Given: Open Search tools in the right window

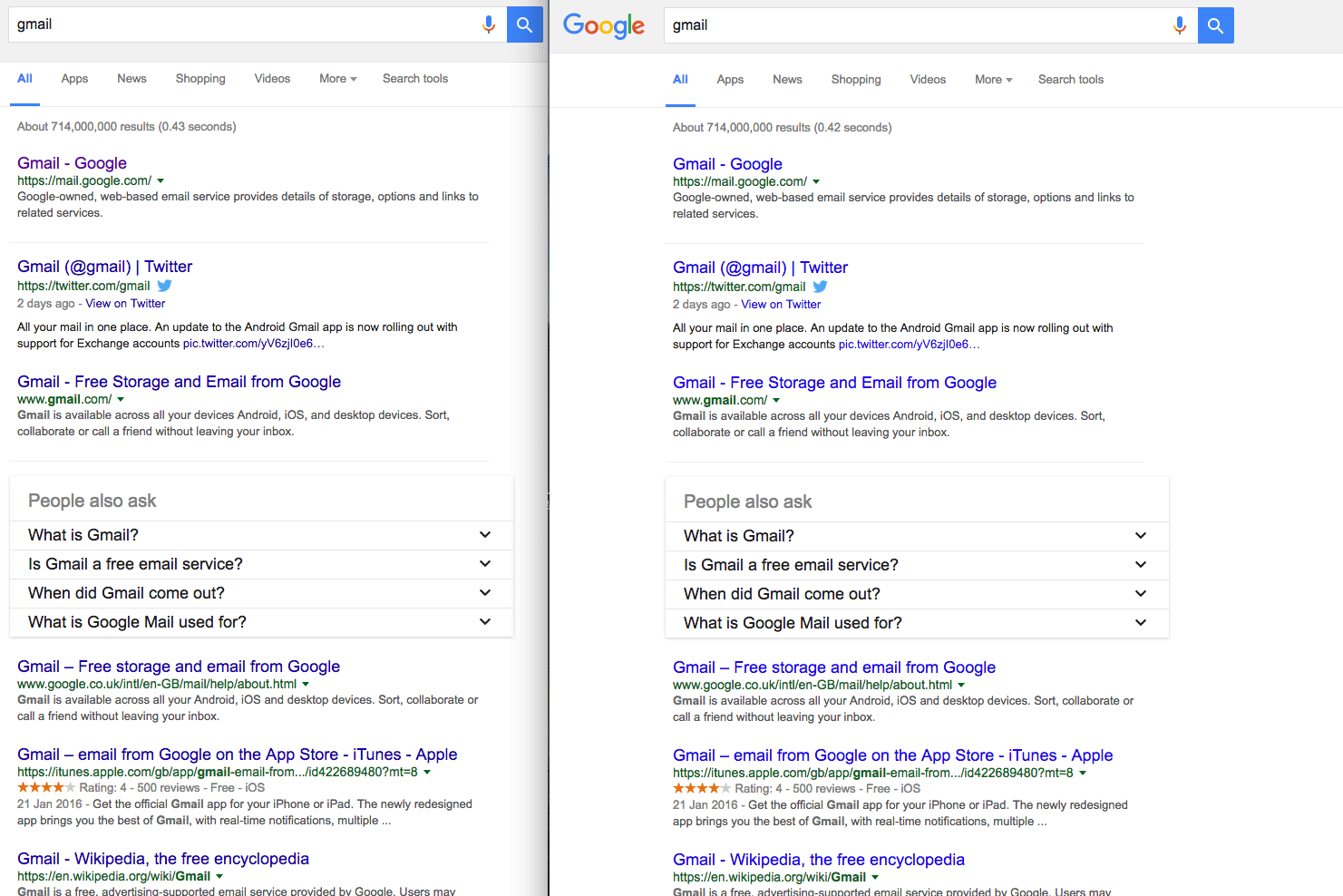Looking at the screenshot, I should (x=1070, y=80).
